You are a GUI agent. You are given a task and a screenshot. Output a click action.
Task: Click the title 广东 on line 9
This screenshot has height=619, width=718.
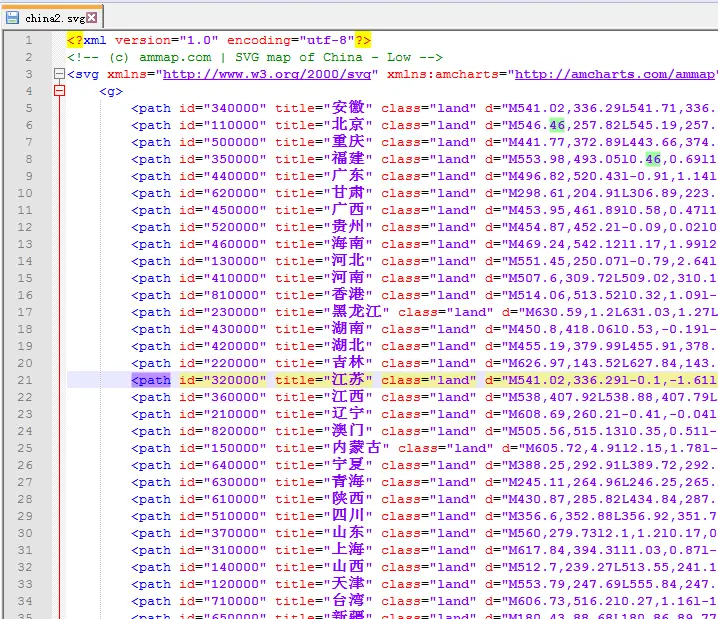tap(348, 175)
